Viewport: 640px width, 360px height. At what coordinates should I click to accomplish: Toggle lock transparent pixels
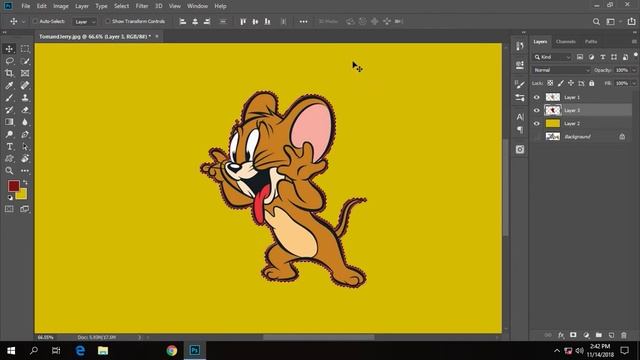(550, 83)
